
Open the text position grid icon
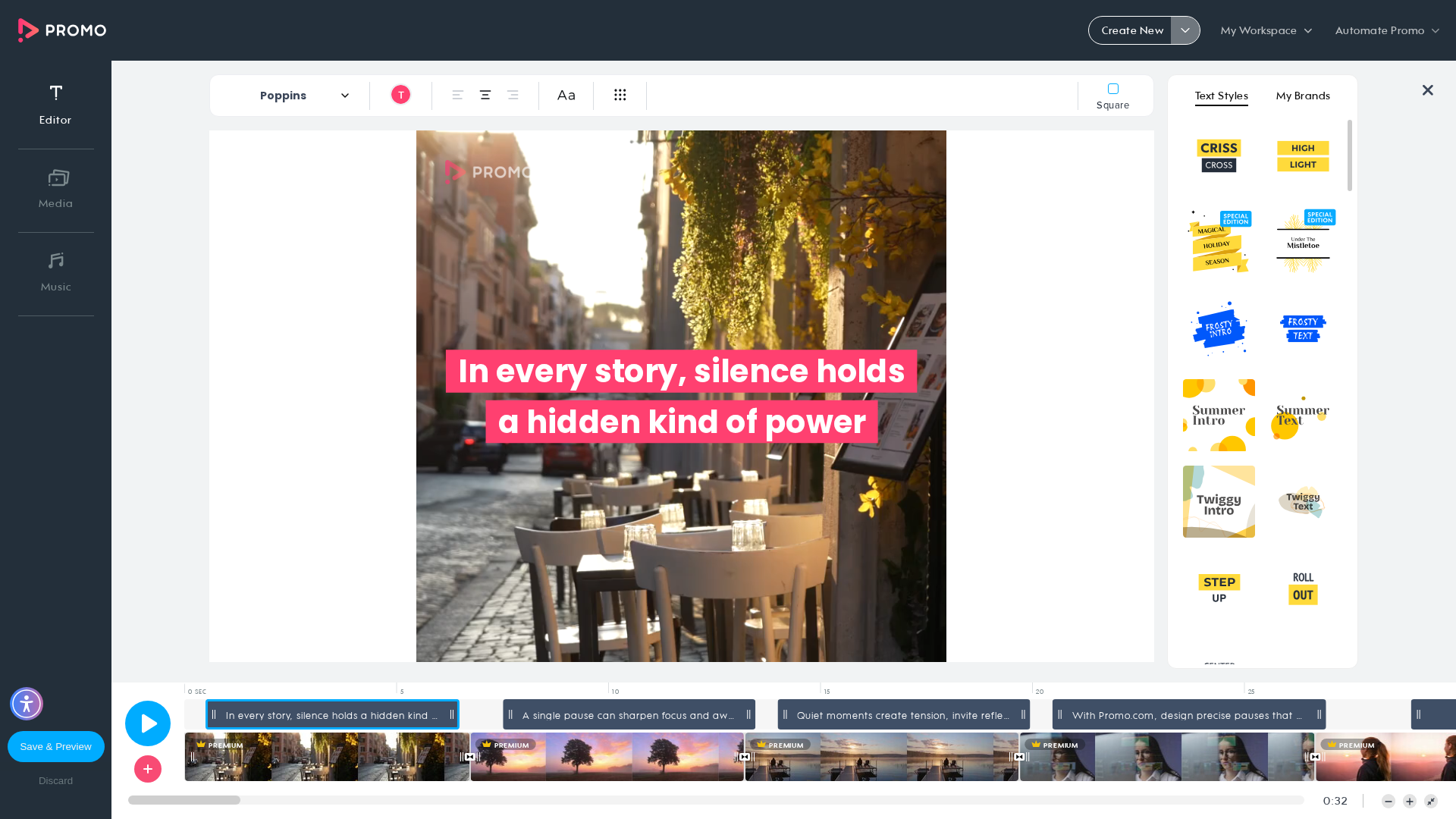tap(620, 95)
